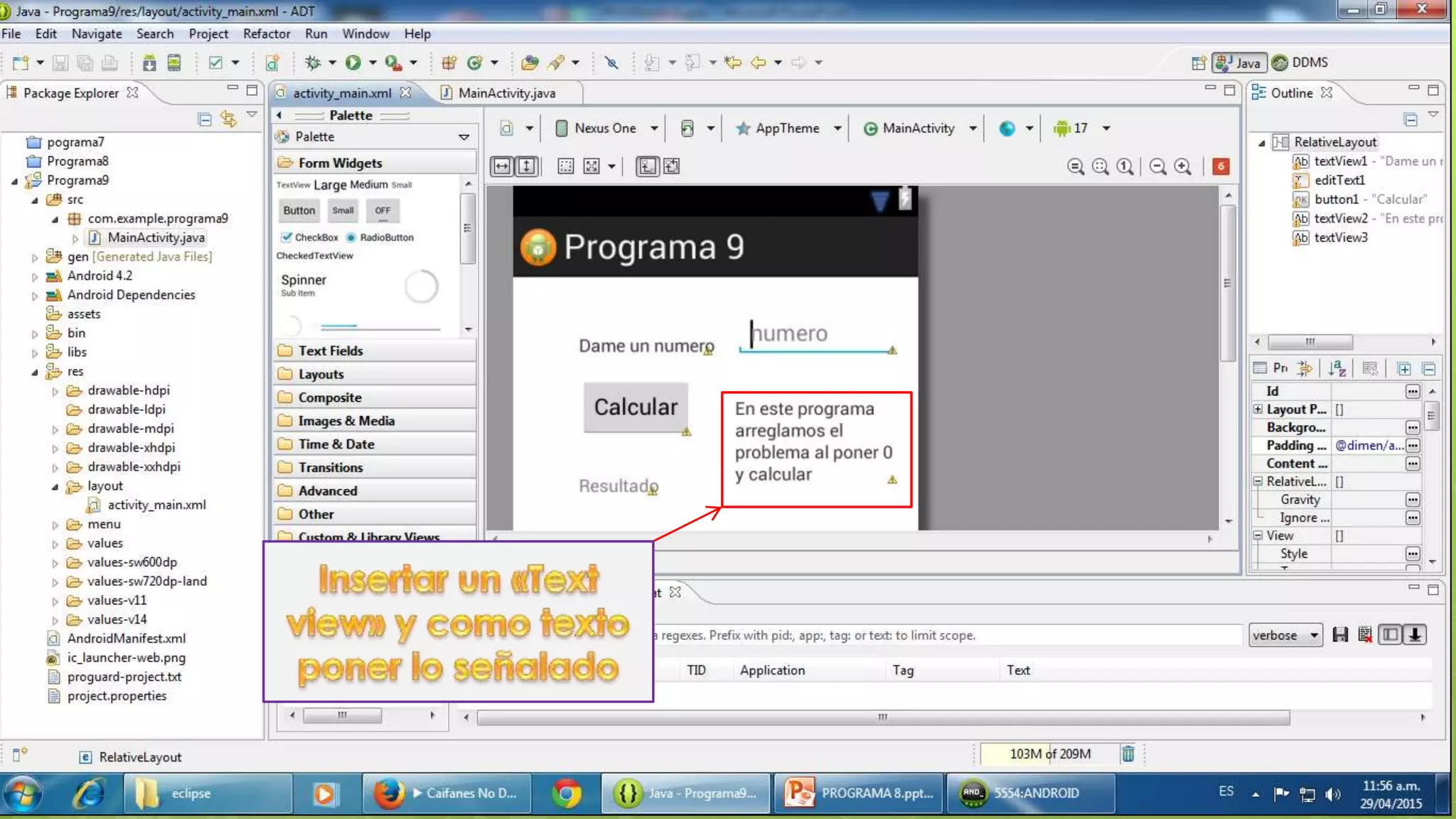Click the Calcular button in layout
This screenshot has width=1456, height=819.
click(636, 407)
